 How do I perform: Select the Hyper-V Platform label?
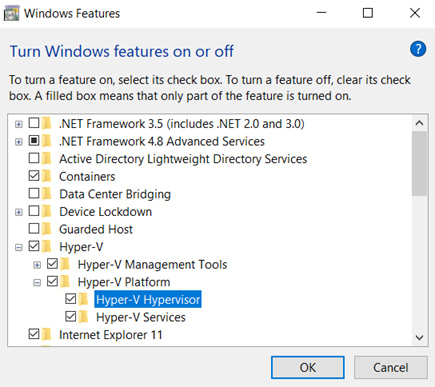coord(124,282)
